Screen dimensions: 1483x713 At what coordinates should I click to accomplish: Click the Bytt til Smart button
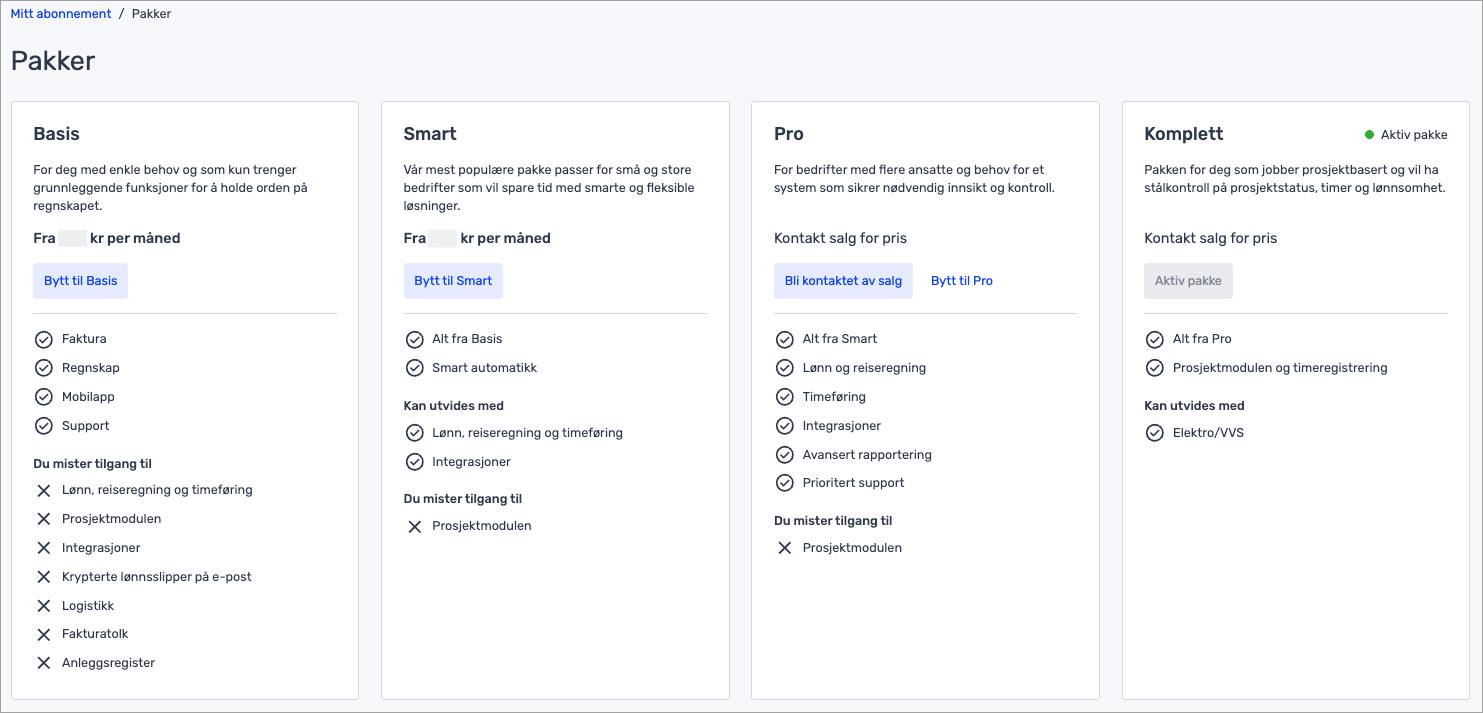pos(453,281)
